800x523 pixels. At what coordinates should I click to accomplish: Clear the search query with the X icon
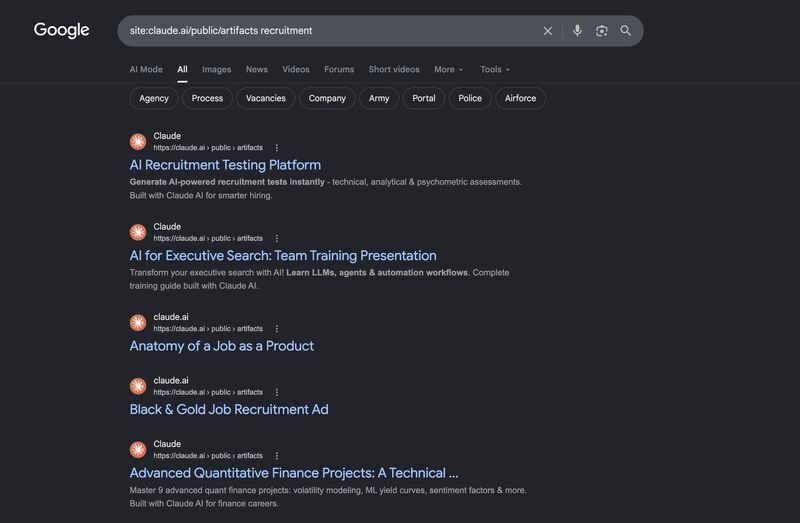[547, 31]
